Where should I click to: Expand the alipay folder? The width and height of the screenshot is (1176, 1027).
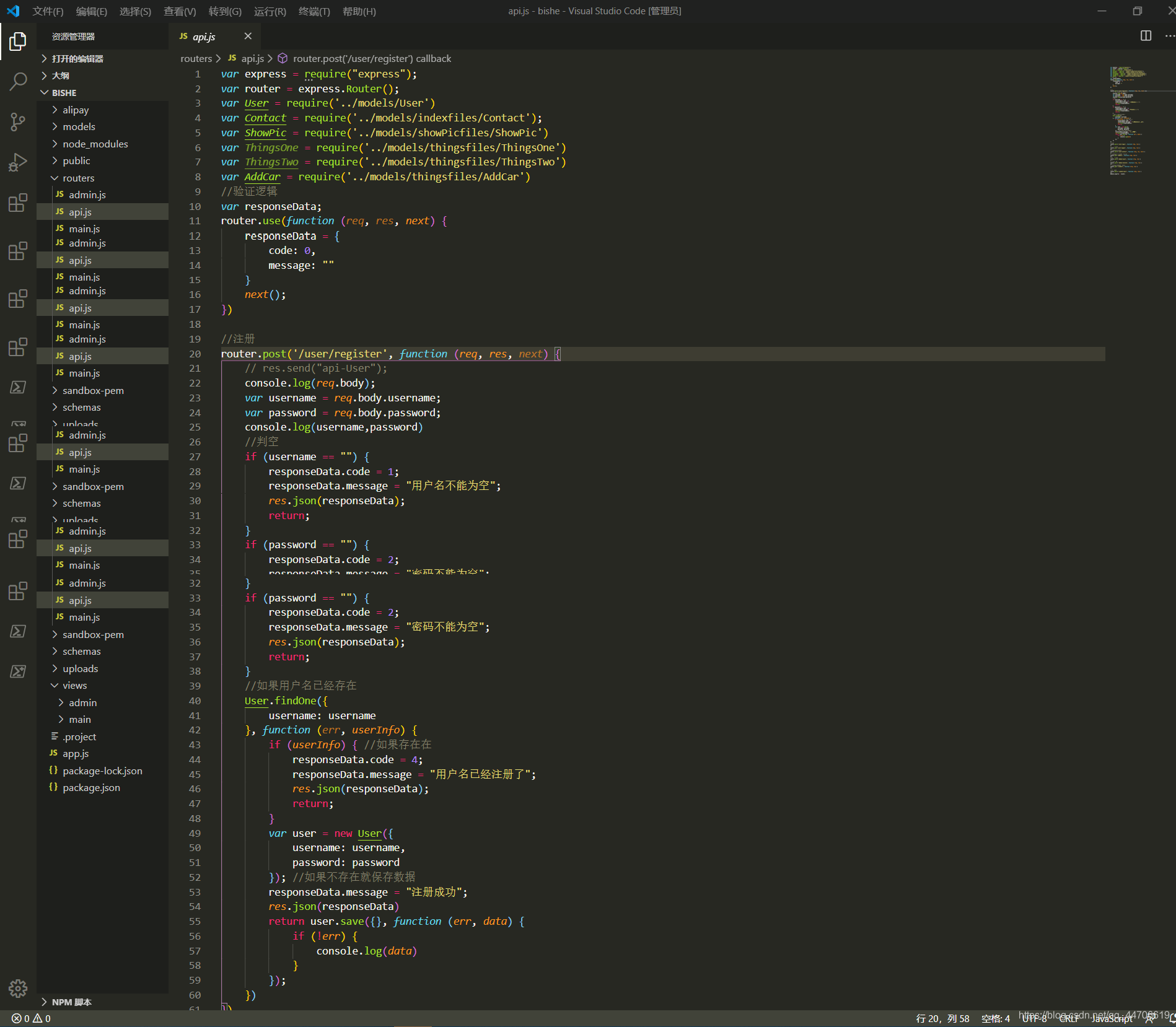click(x=102, y=110)
